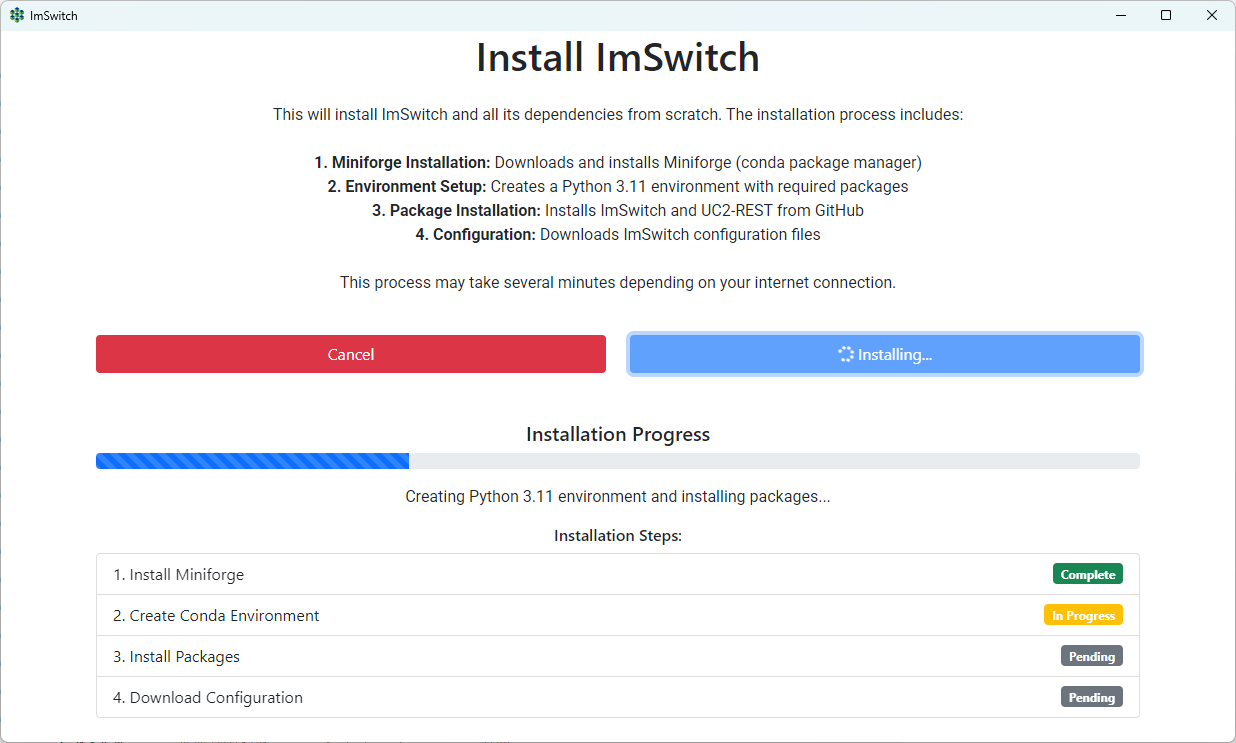1236x743 pixels.
Task: Maximize the ImSwitch window
Action: click(x=1166, y=15)
